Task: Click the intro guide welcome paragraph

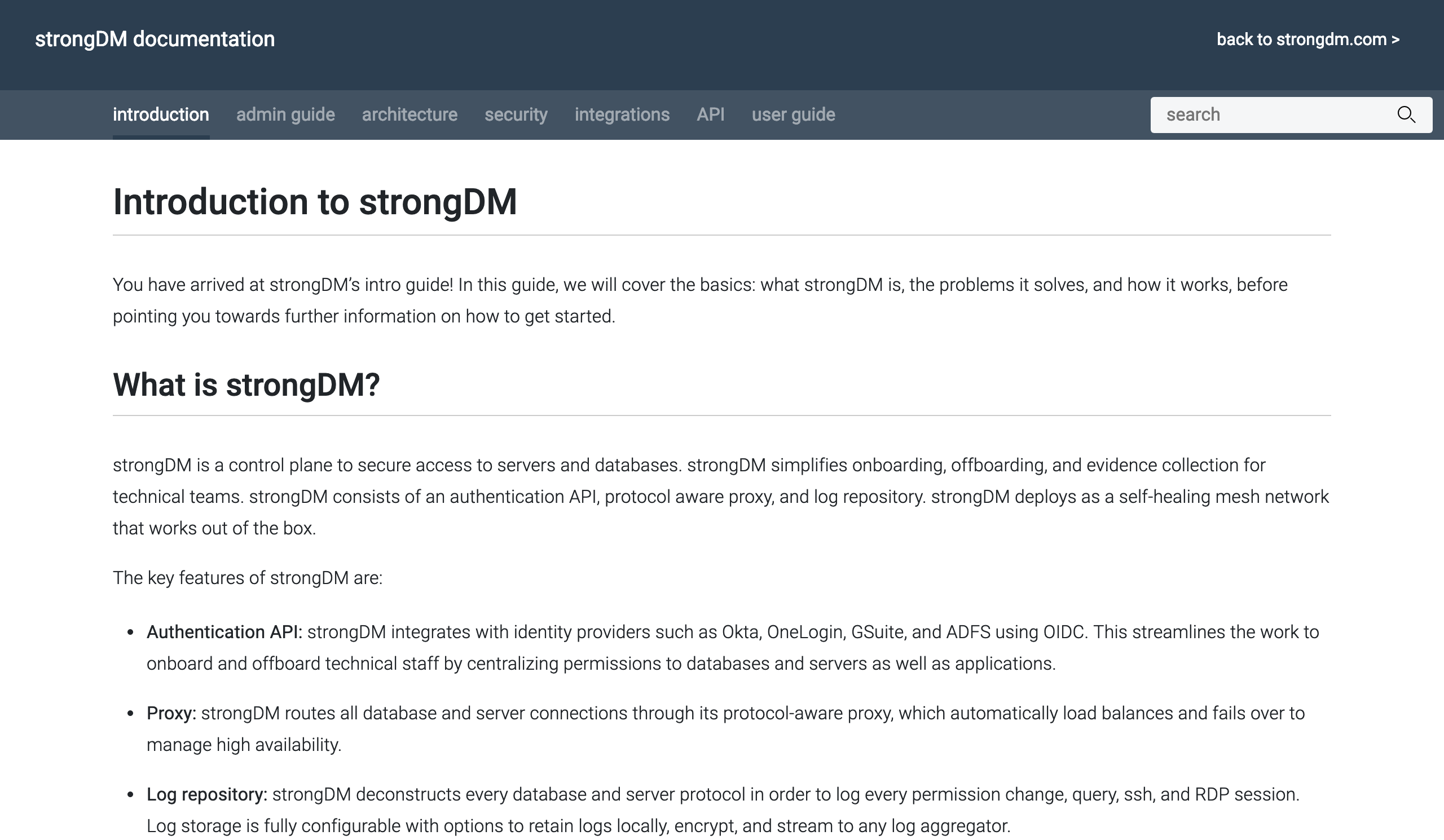Action: 700,300
